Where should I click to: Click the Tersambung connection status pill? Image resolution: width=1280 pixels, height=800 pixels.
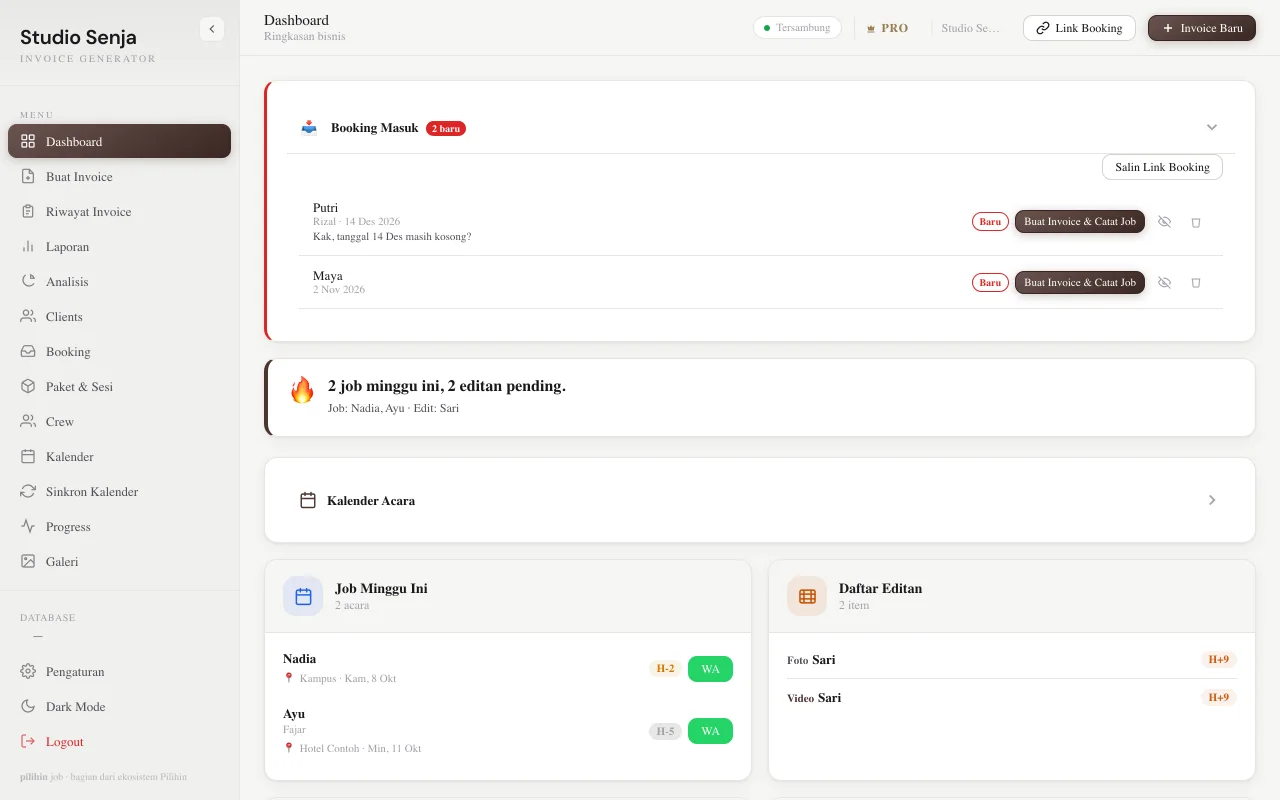click(x=797, y=28)
